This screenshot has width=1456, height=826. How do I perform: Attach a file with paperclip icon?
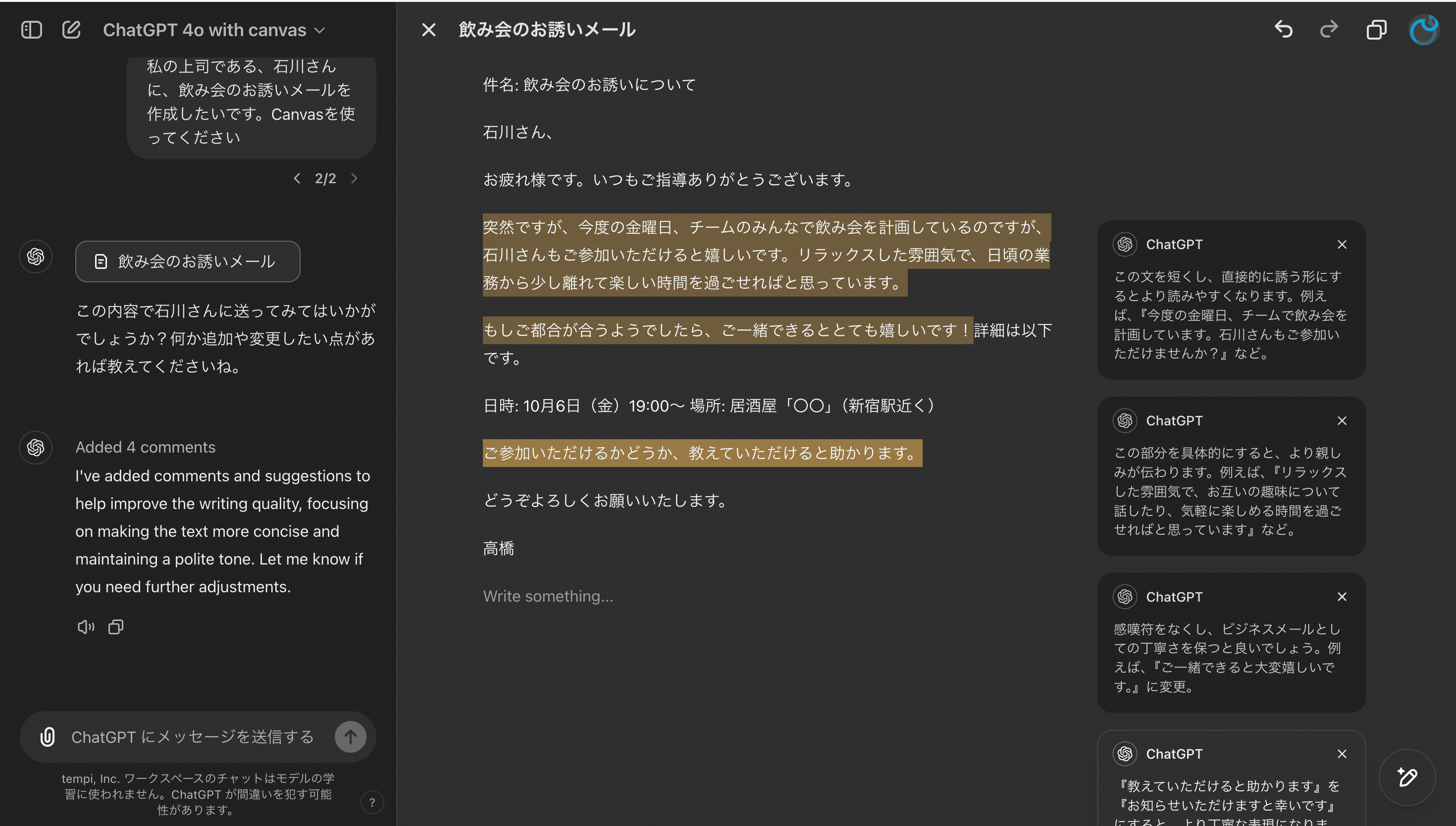[48, 737]
